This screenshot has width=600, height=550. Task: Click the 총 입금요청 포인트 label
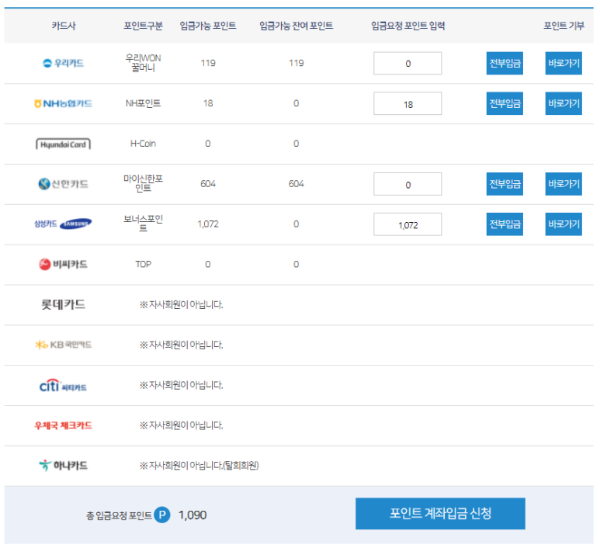[x=119, y=516]
